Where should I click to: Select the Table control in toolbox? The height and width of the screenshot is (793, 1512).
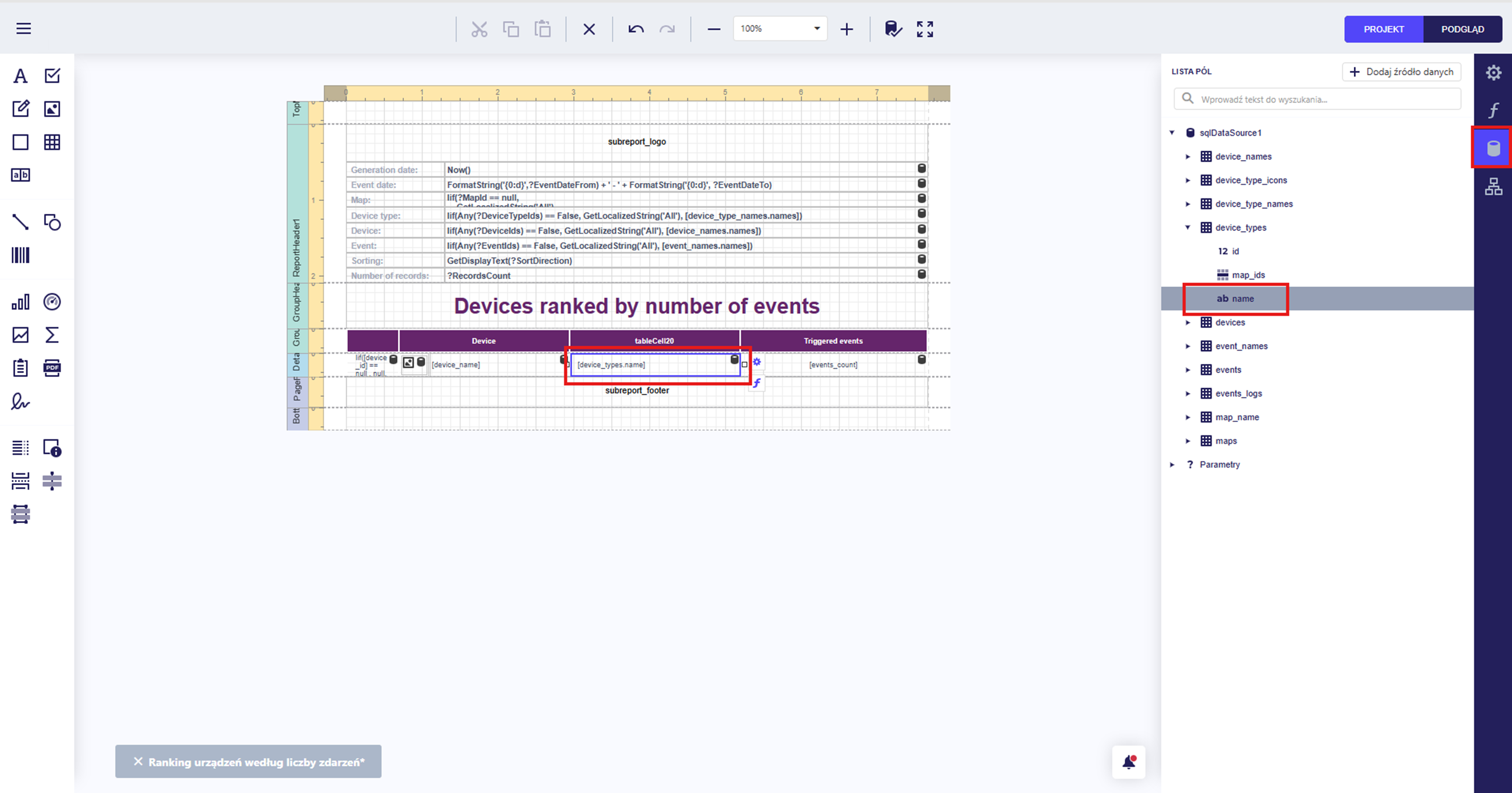(52, 142)
